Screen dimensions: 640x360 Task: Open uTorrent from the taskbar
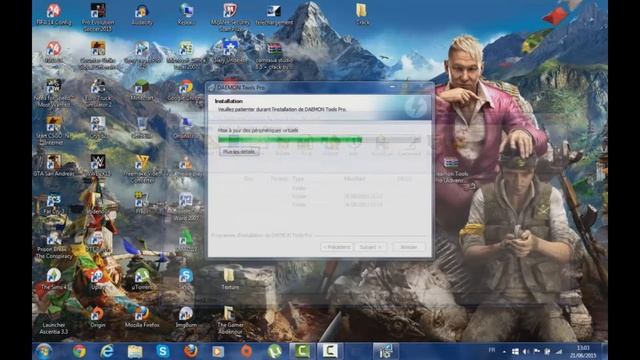274,351
